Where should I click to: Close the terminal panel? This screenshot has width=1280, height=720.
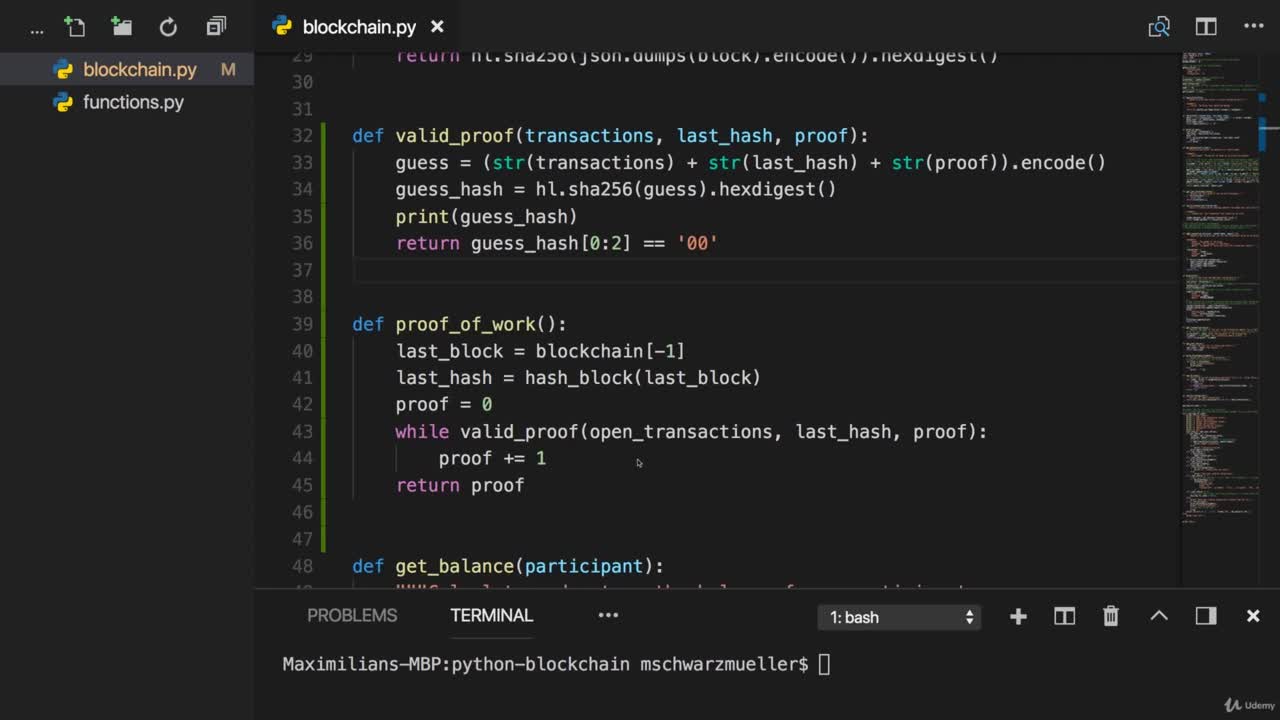click(1253, 616)
